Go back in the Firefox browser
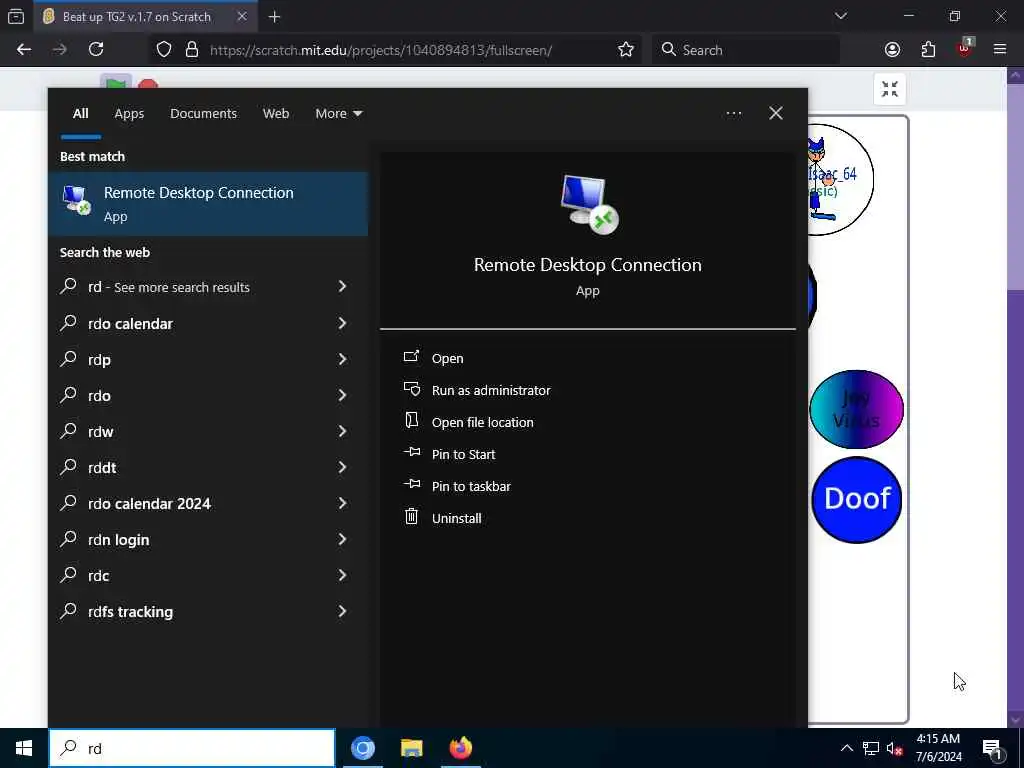Screen dimensions: 1024x768 pyautogui.click(x=24, y=50)
